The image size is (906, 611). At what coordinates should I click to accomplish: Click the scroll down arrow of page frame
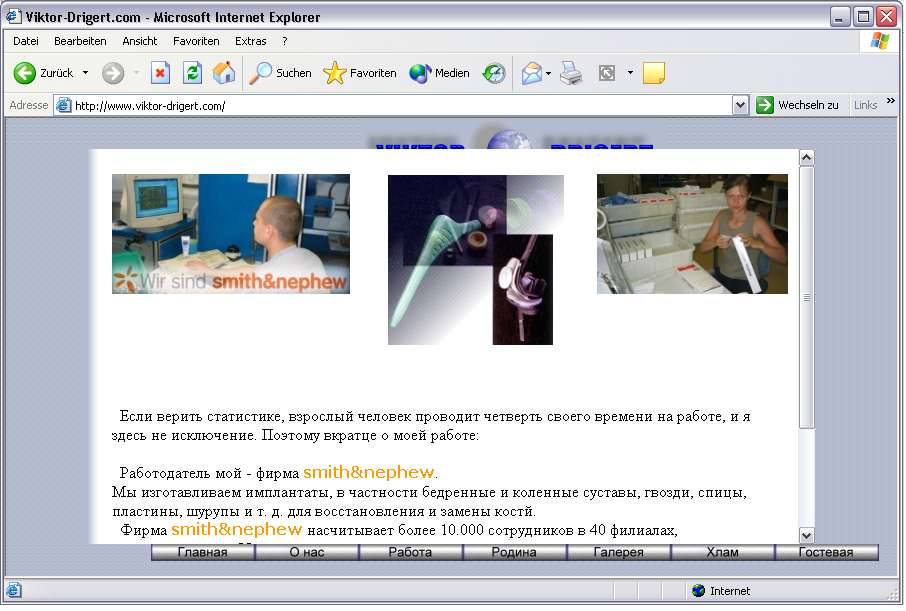tap(807, 535)
